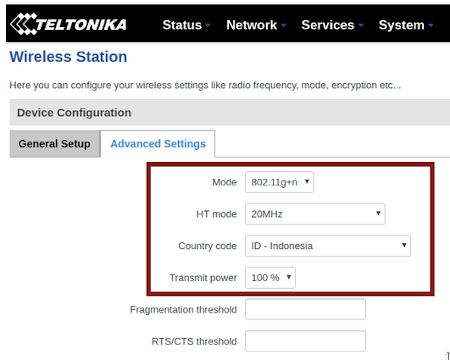The height and width of the screenshot is (360, 450).
Task: Click the blue caret beside Services
Action: pos(361,25)
